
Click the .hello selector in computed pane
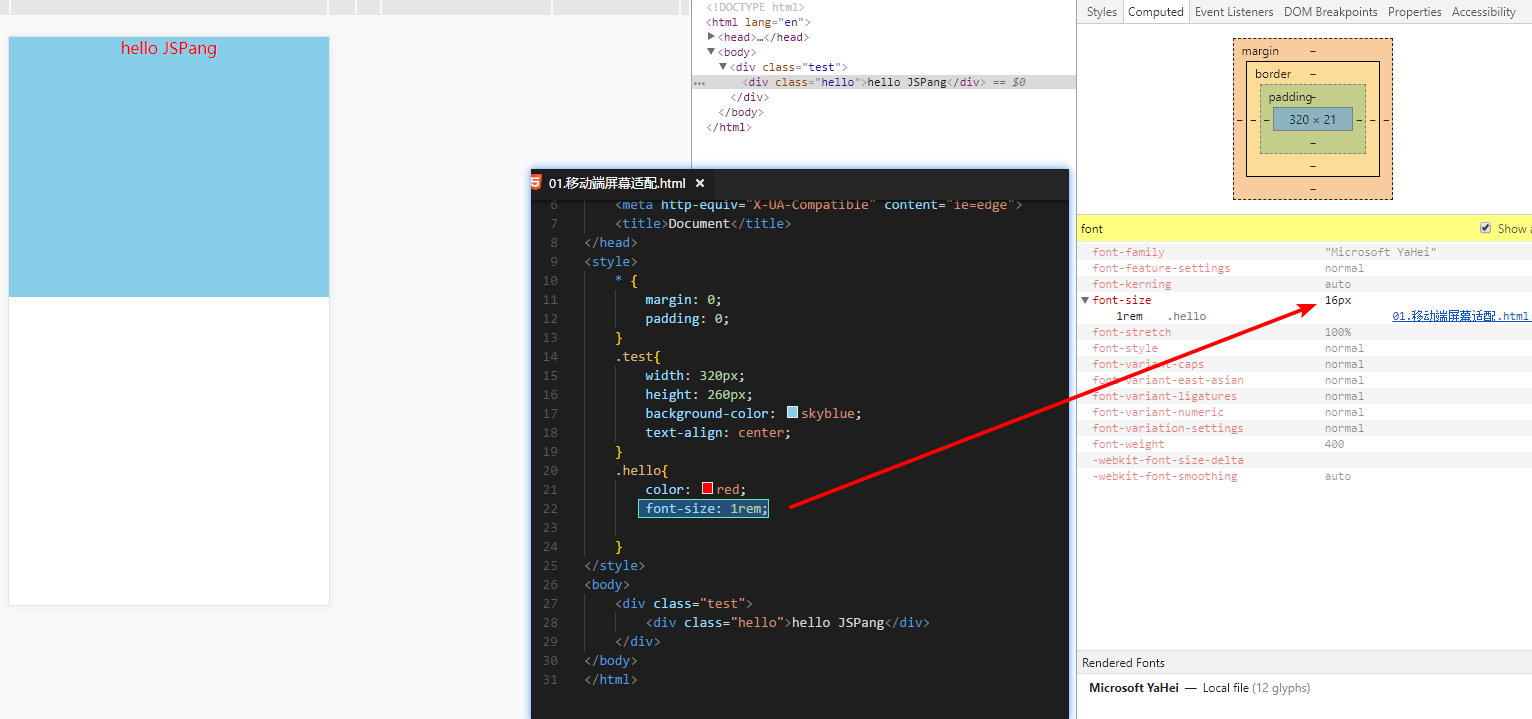coord(1186,316)
